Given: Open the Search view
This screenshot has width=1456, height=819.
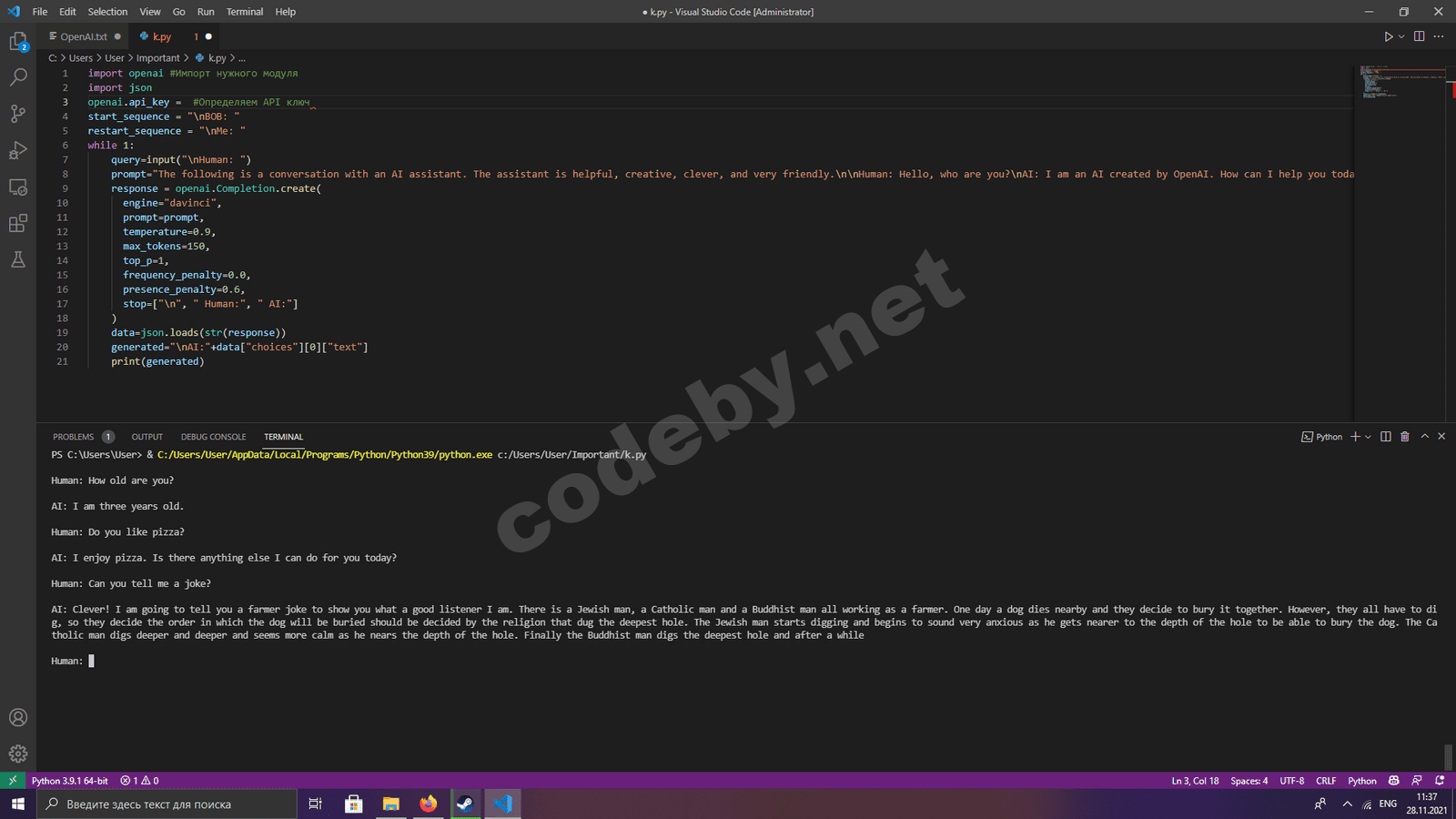Looking at the screenshot, I should [x=18, y=77].
